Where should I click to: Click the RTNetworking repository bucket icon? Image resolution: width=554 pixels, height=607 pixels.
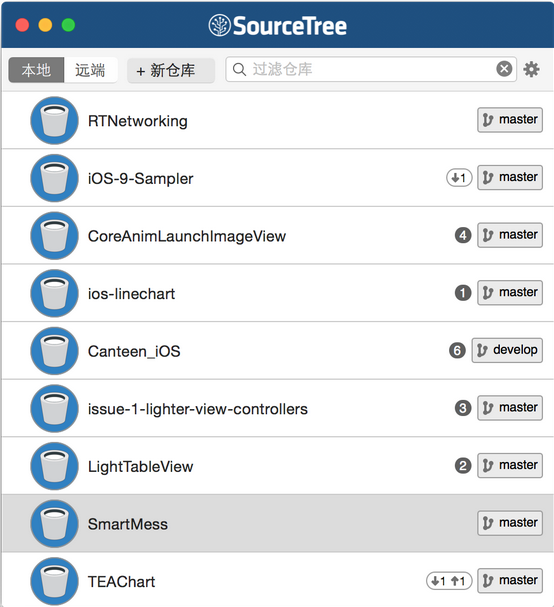point(55,121)
